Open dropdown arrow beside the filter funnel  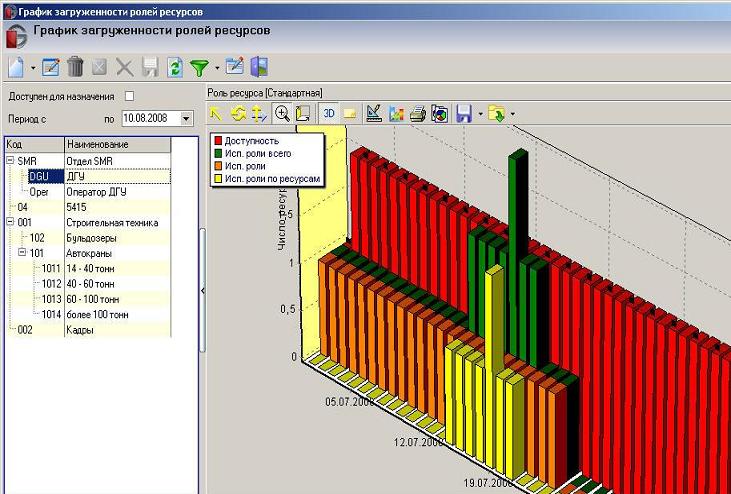pos(217,68)
